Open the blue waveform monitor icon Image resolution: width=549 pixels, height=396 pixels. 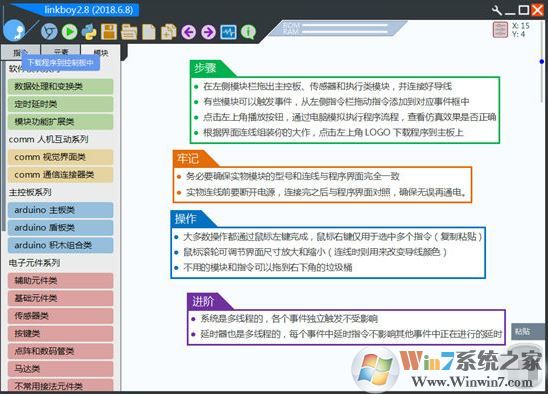pyautogui.click(x=228, y=33)
